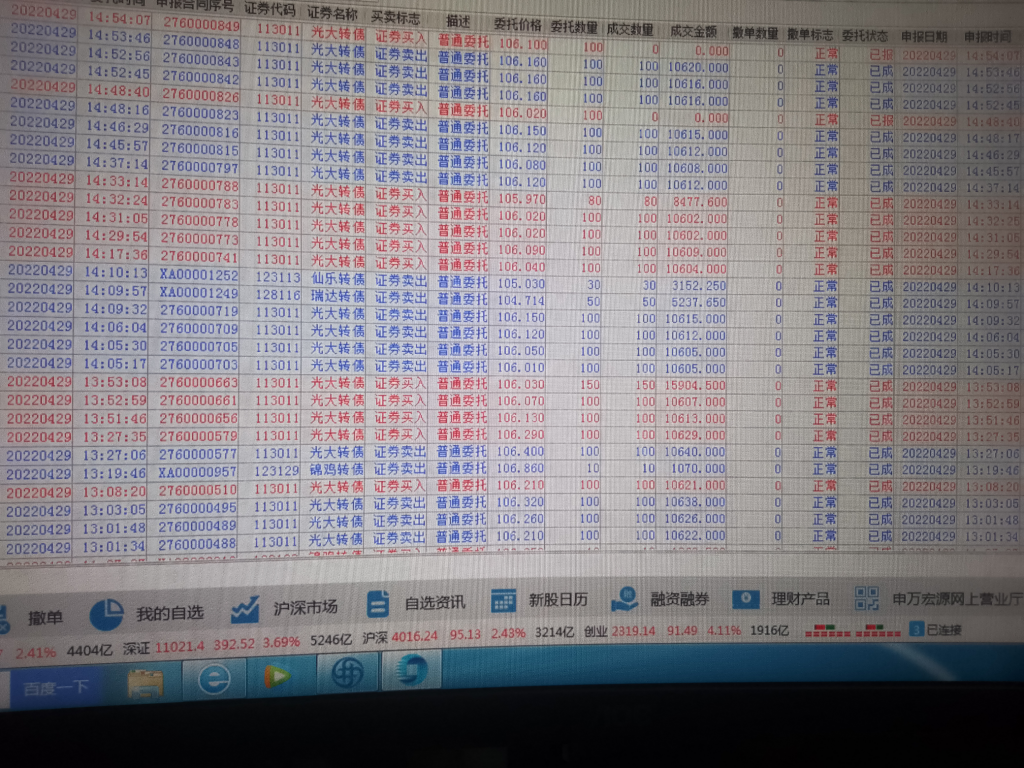The image size is (1024, 768).
Task: Click the 5246亿 turnover figure
Action: (x=331, y=639)
